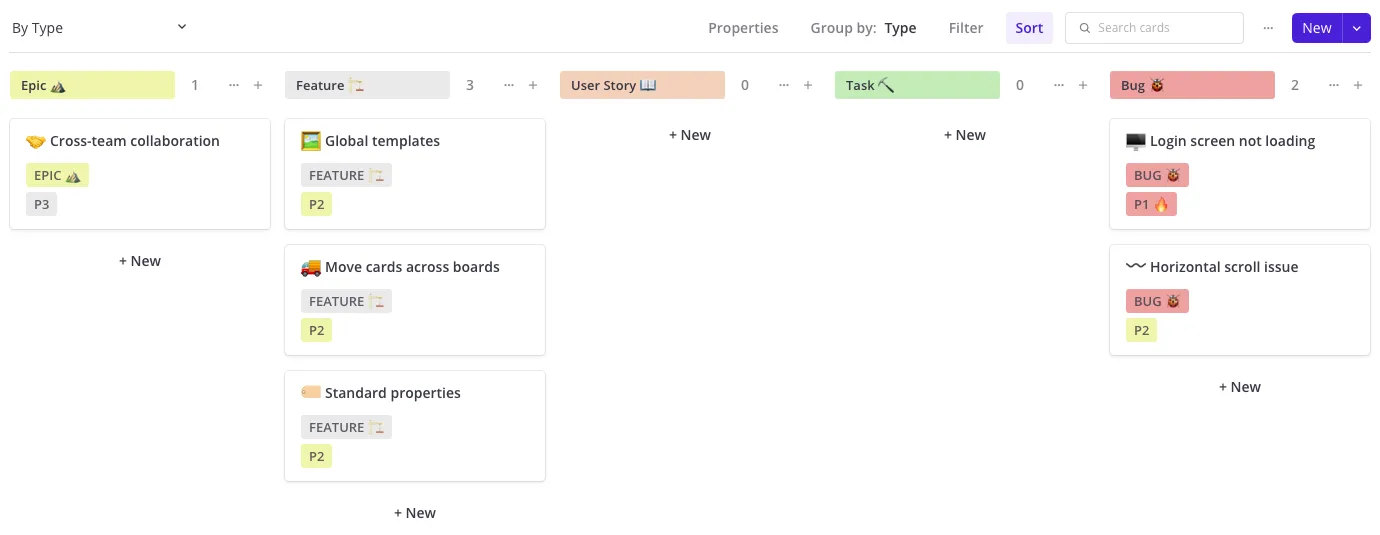Image resolution: width=1380 pixels, height=535 pixels.
Task: Open the Move cards across boards card
Action: pos(415,300)
